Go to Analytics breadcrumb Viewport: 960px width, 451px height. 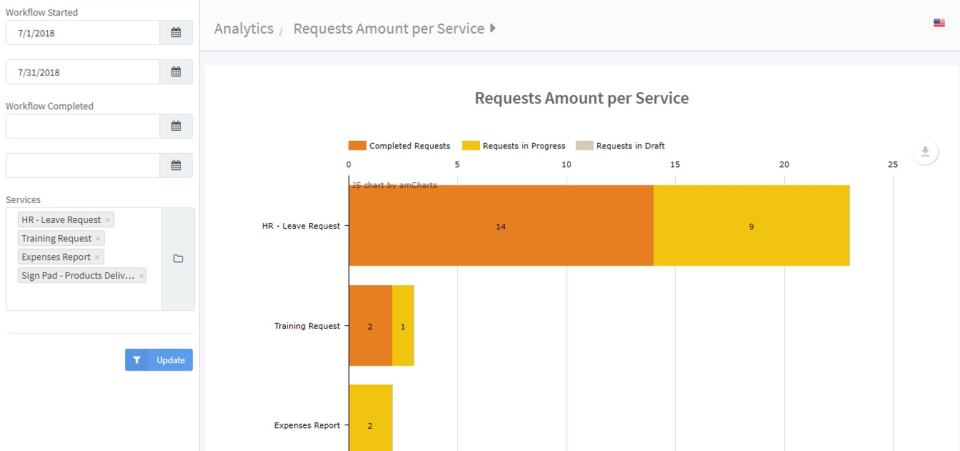pos(243,29)
